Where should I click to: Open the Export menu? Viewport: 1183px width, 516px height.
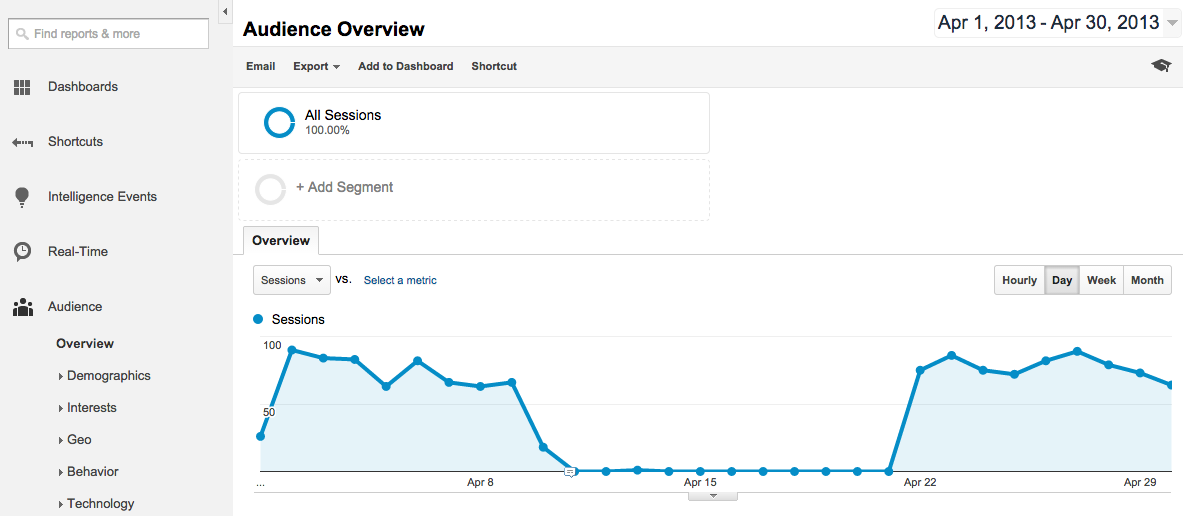tap(316, 66)
